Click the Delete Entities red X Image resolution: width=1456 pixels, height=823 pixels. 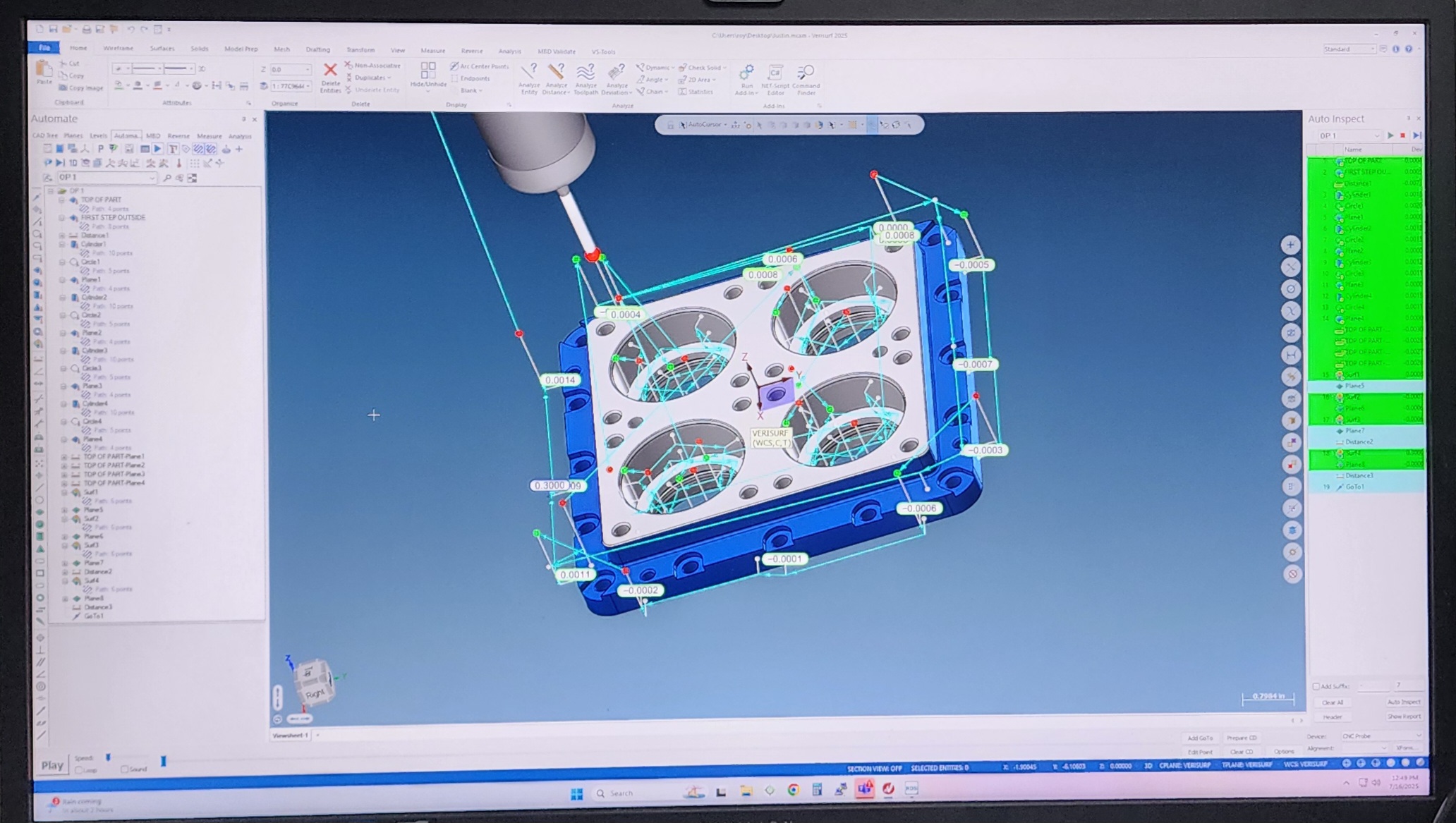(329, 70)
